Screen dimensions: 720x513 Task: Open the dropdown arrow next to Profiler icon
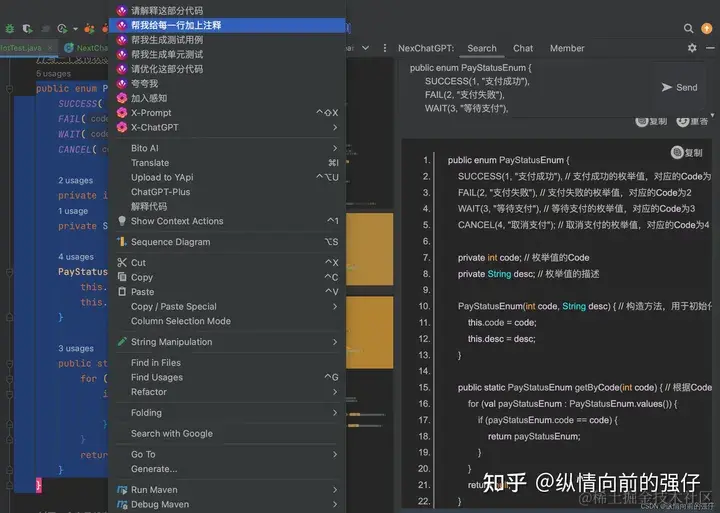pos(75,29)
